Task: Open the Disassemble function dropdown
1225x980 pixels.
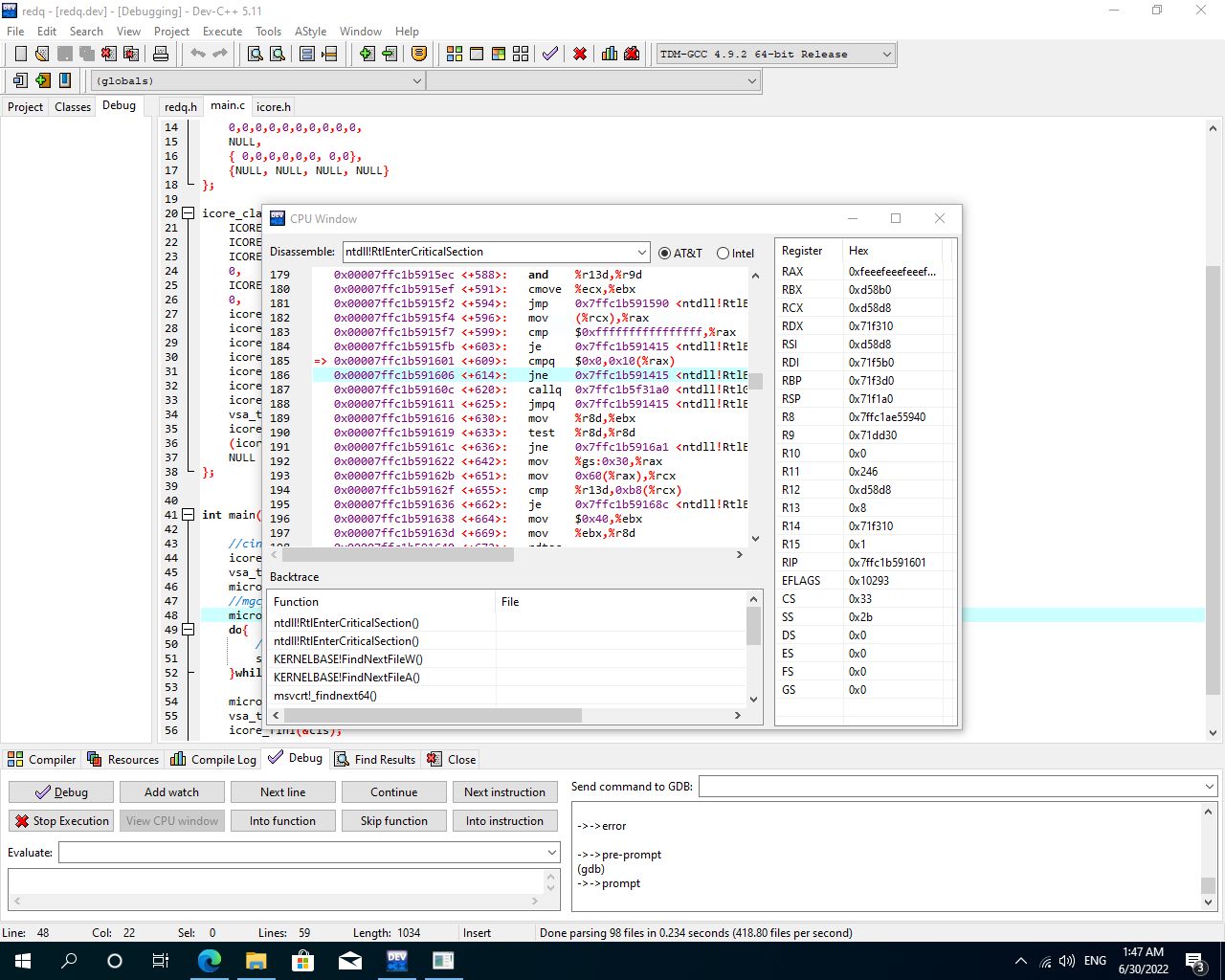Action: click(641, 252)
